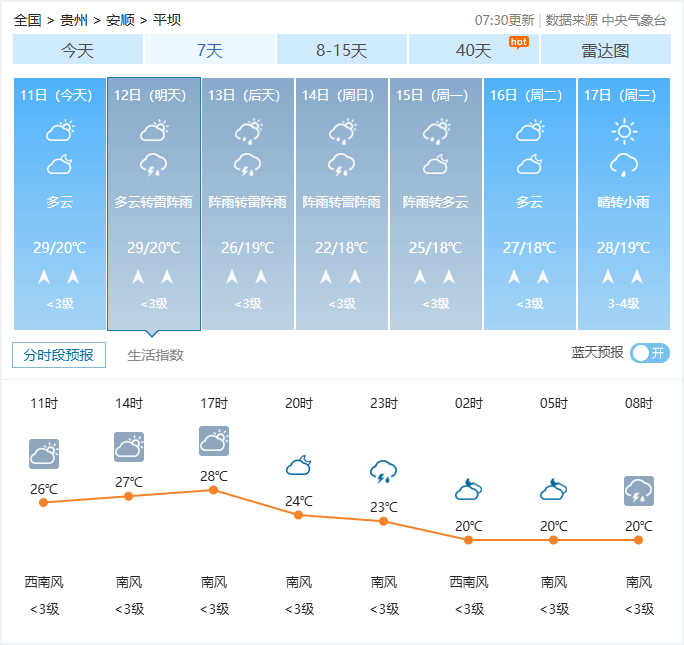Image resolution: width=684 pixels, height=645 pixels.
Task: Click the thunderstorm icon at 23时
Action: tap(384, 470)
